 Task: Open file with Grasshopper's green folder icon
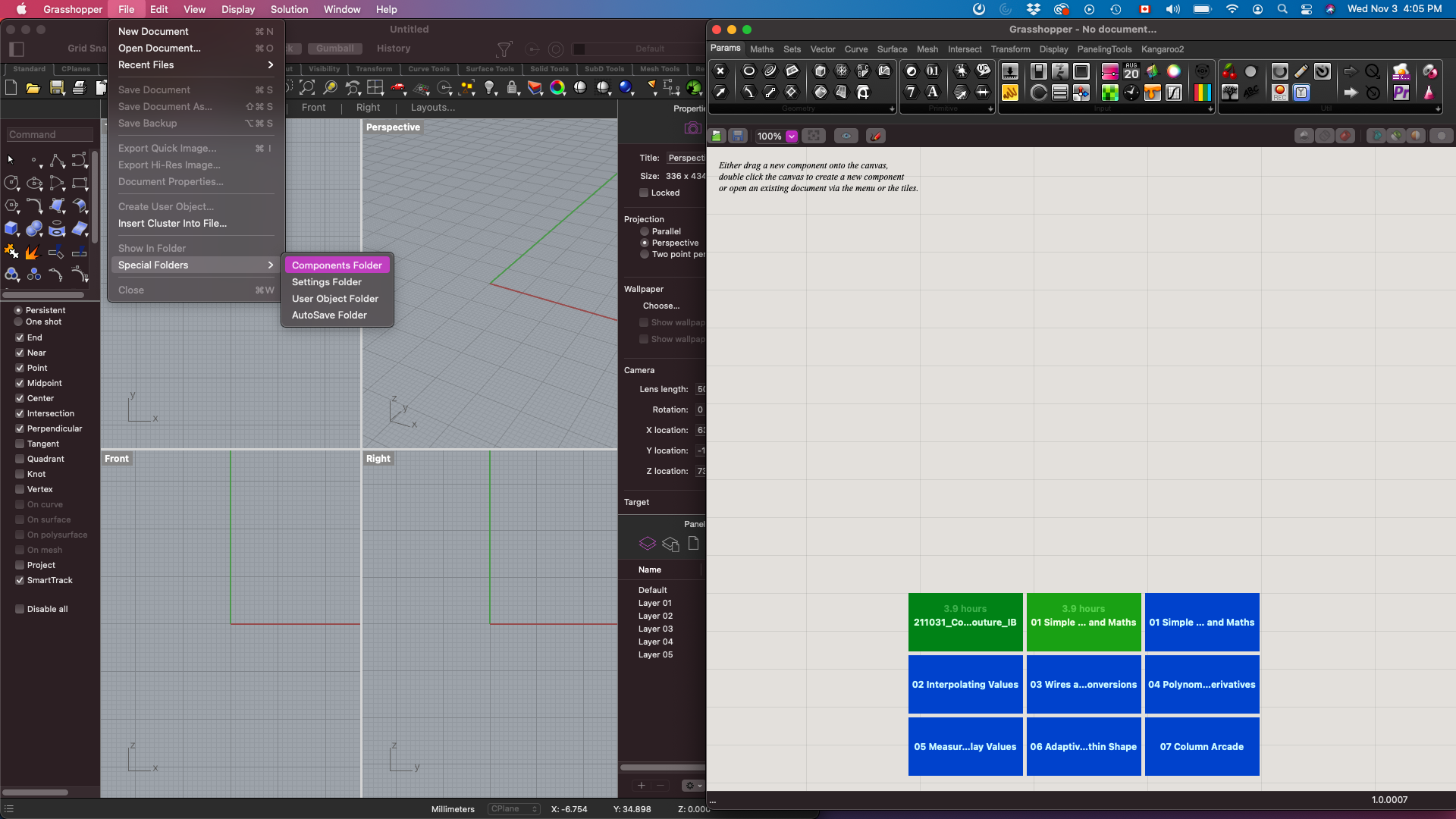point(717,136)
